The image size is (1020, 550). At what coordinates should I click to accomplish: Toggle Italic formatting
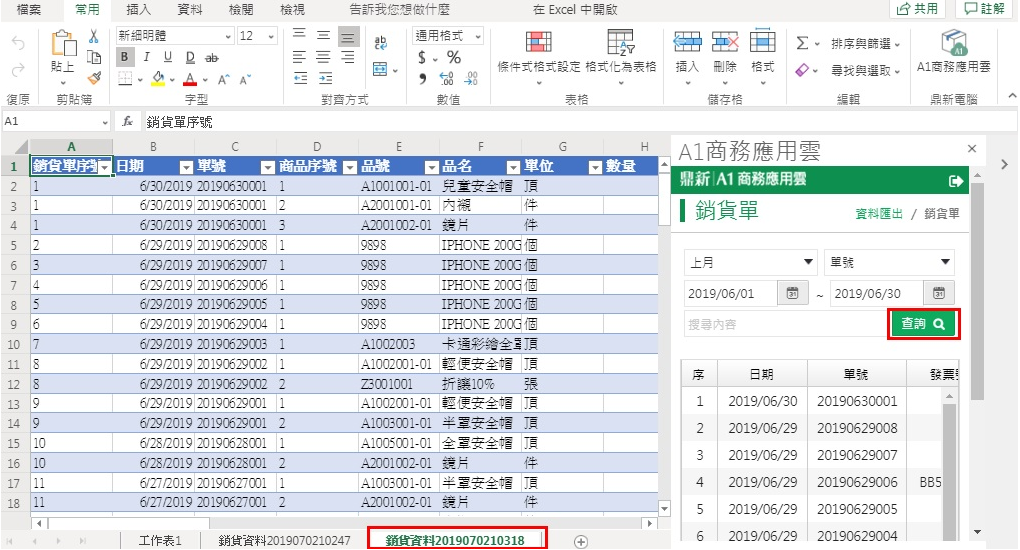pos(146,57)
